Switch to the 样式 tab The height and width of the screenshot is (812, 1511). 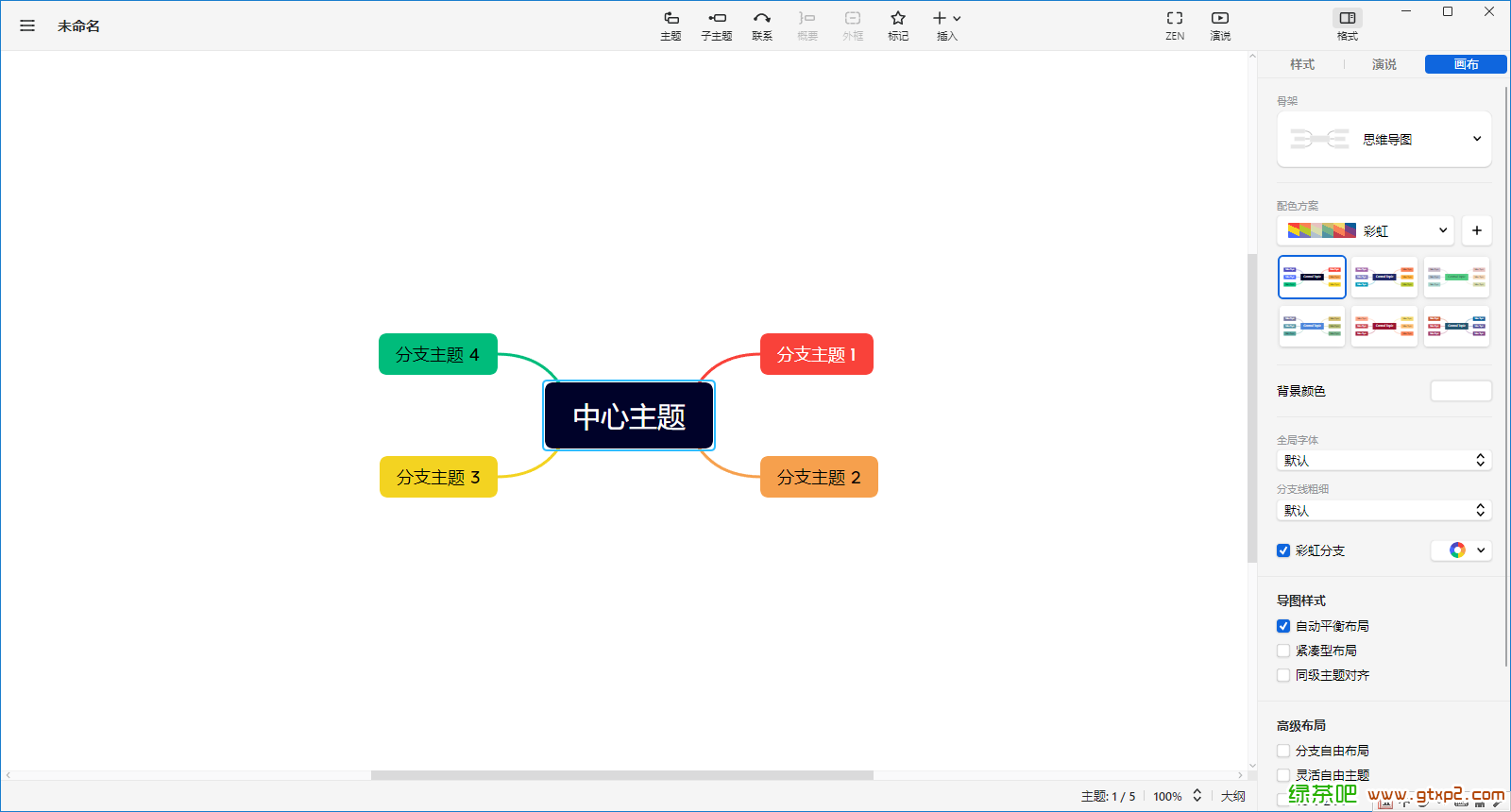tap(1302, 64)
